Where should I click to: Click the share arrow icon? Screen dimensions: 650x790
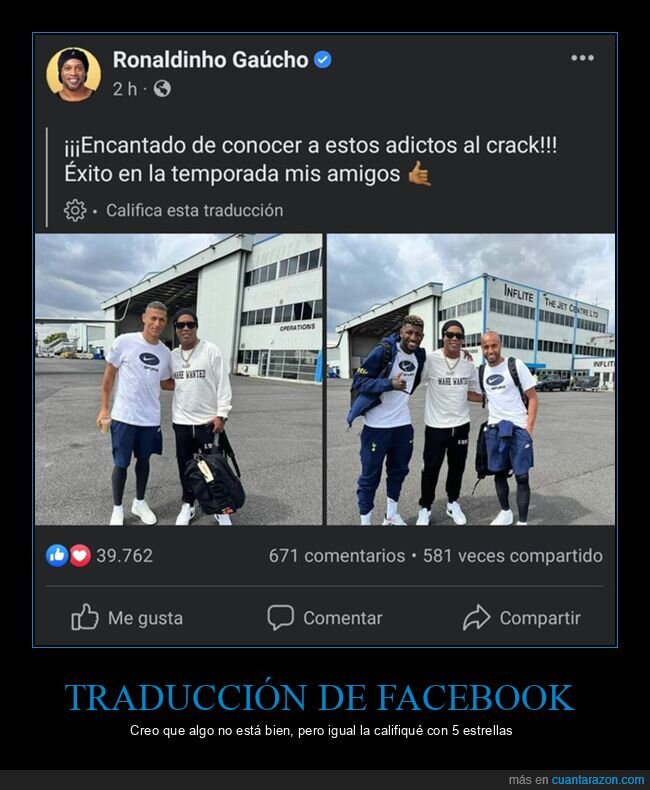pos(476,618)
